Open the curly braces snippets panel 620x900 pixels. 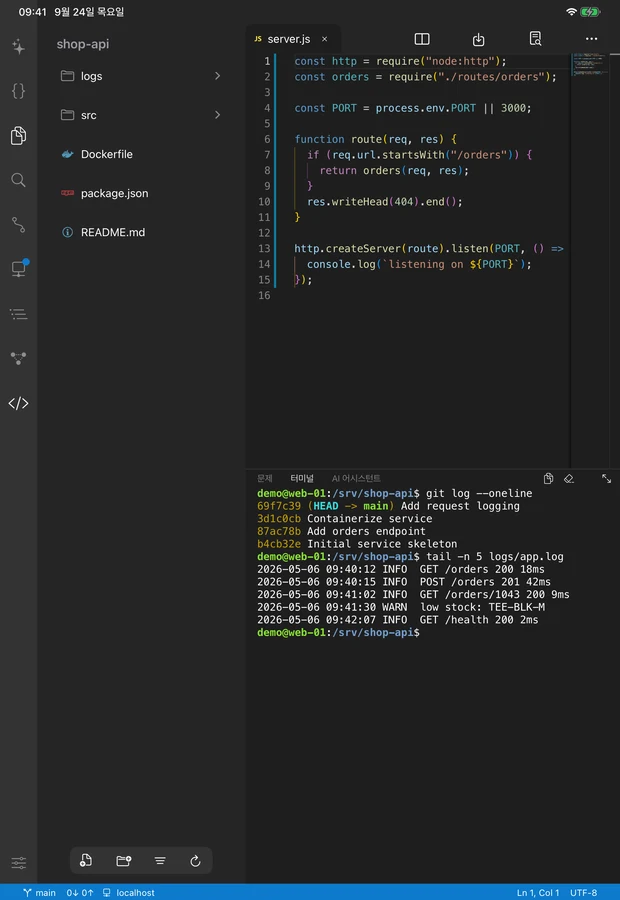coord(18,91)
